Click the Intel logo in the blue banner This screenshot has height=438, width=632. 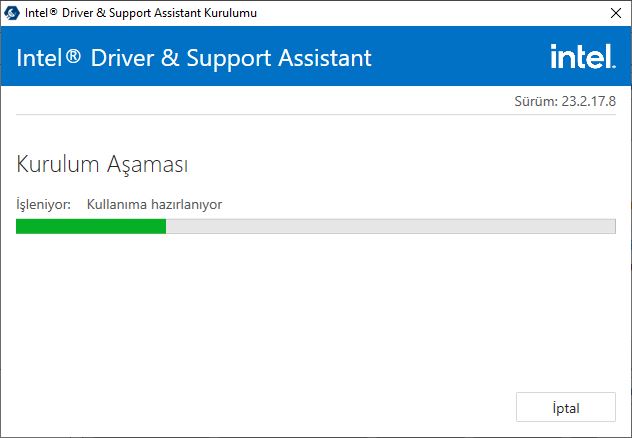coord(583,56)
